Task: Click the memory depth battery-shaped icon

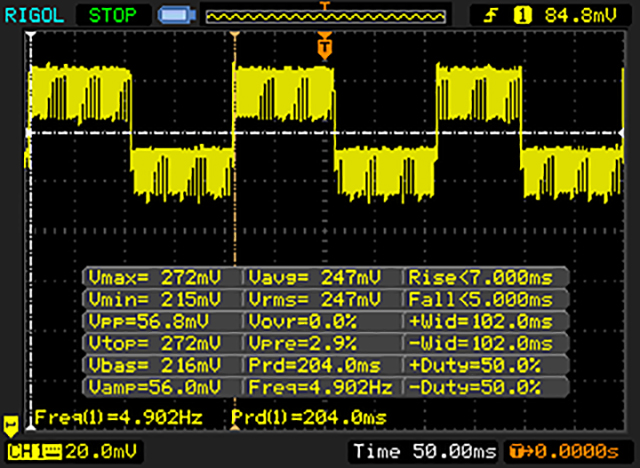Action: [177, 16]
